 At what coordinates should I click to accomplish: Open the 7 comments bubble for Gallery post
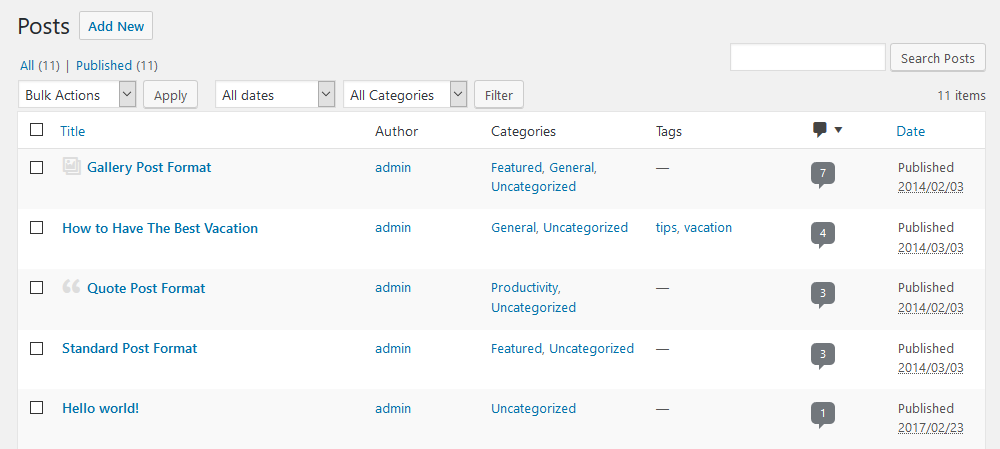823,175
